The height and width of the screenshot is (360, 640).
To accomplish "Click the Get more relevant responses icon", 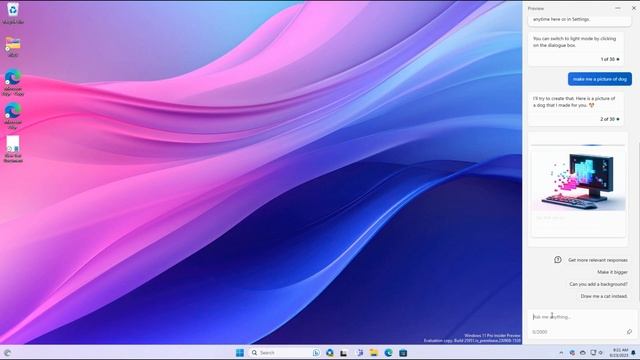I will (558, 260).
